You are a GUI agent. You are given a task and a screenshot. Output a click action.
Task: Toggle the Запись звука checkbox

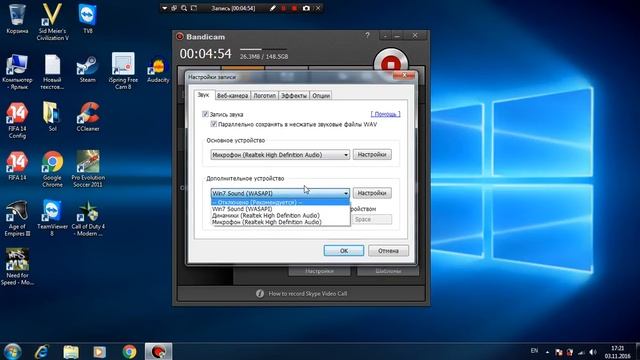[205, 114]
